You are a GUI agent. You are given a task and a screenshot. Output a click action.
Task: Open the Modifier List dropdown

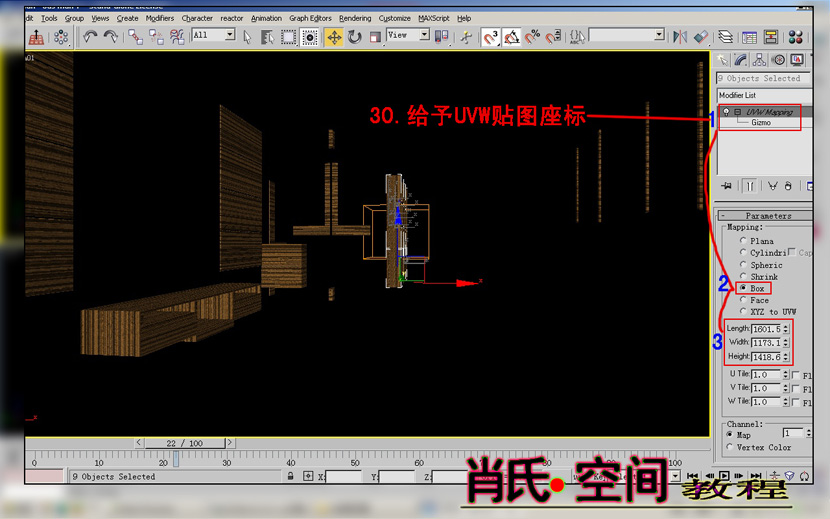point(764,95)
